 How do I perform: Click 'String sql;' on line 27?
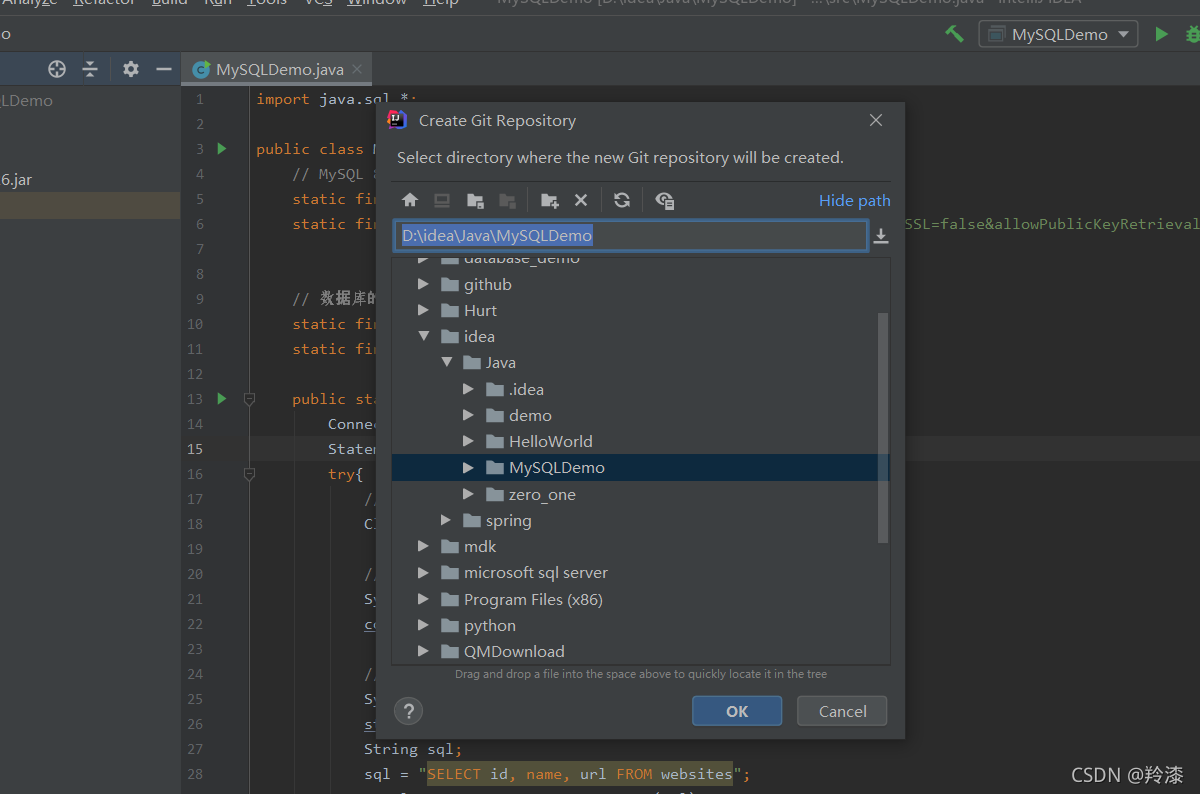[x=413, y=749]
